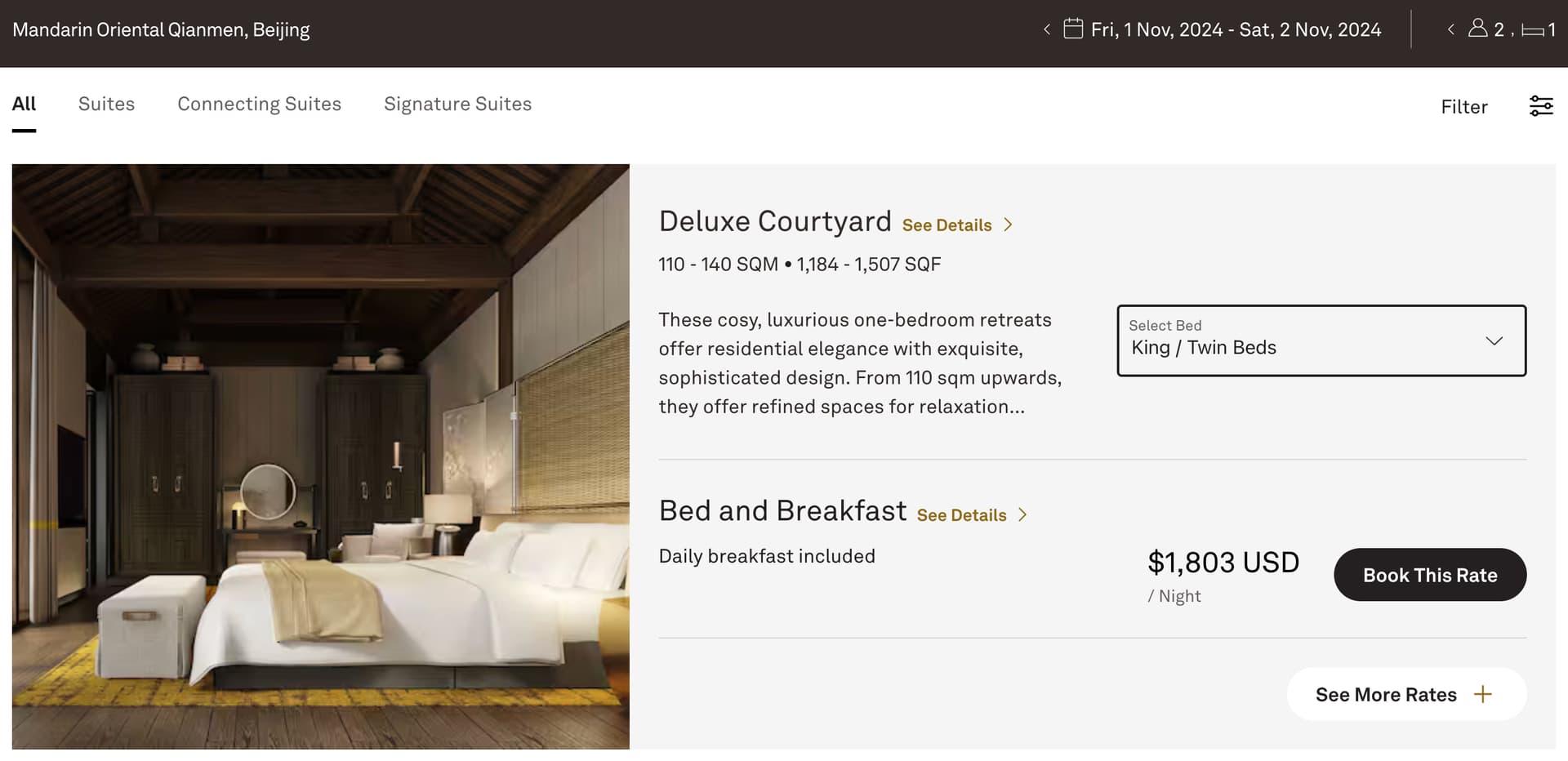1568x761 pixels.
Task: Click arrow next to Deluxe Courtyard details
Action: click(x=1009, y=225)
